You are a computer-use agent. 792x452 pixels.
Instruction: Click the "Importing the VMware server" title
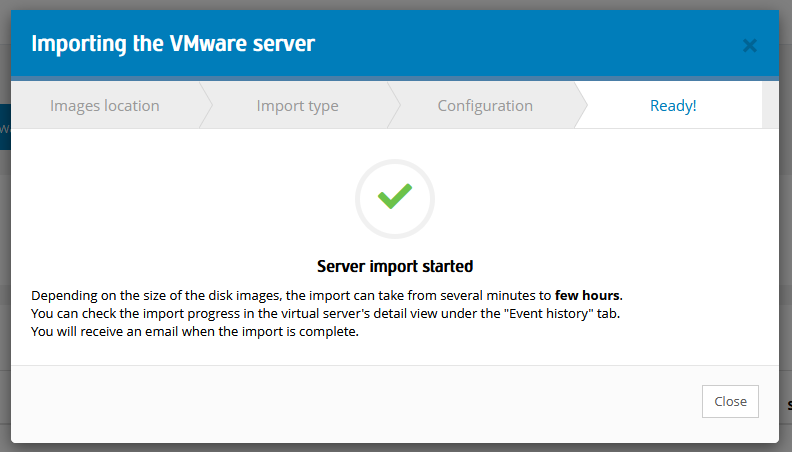tap(173, 44)
